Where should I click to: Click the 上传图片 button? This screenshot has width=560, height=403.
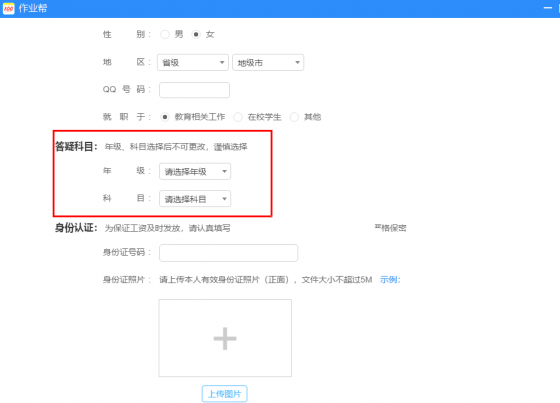(x=225, y=394)
